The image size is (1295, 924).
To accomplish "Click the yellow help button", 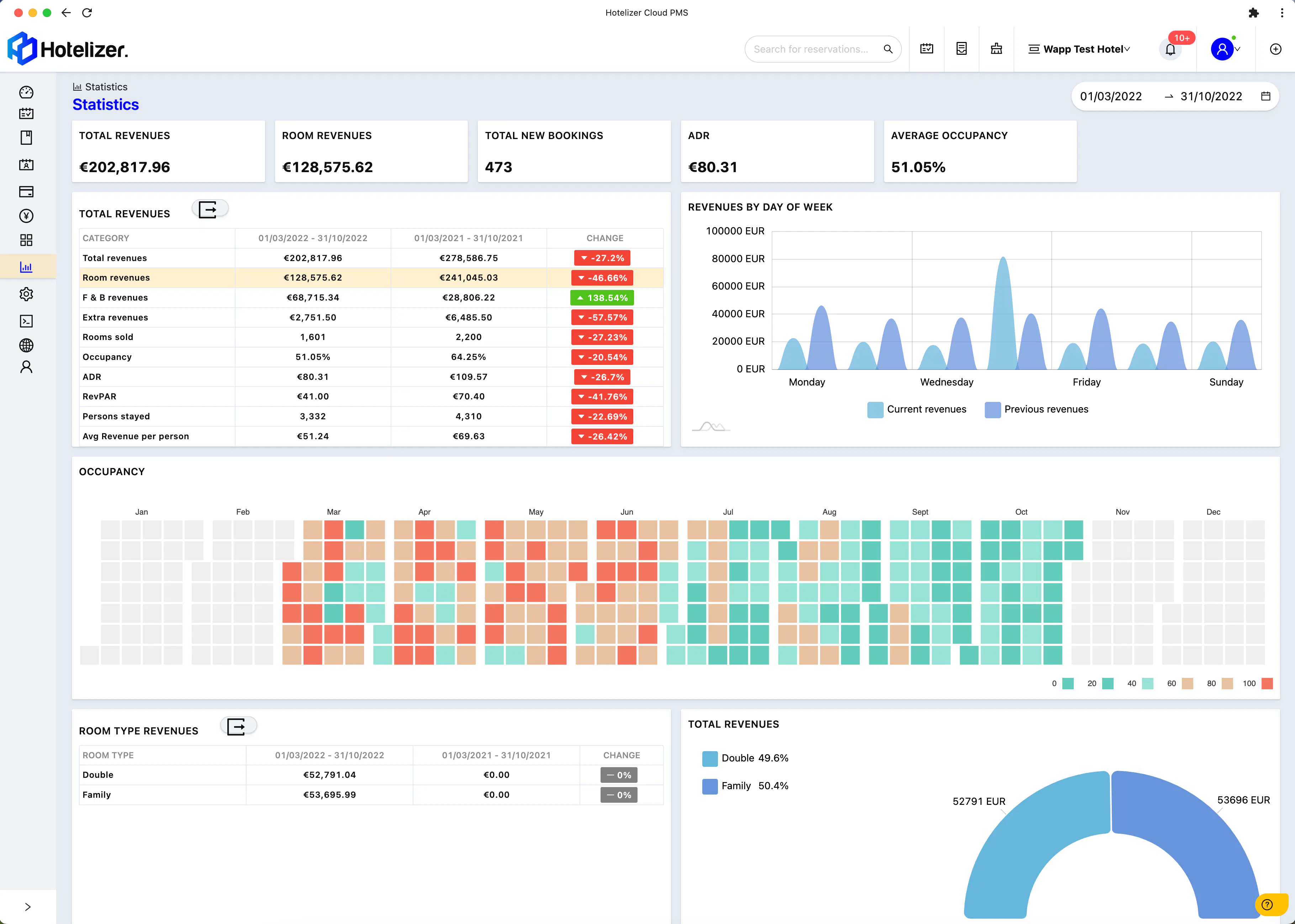I will pos(1271,905).
